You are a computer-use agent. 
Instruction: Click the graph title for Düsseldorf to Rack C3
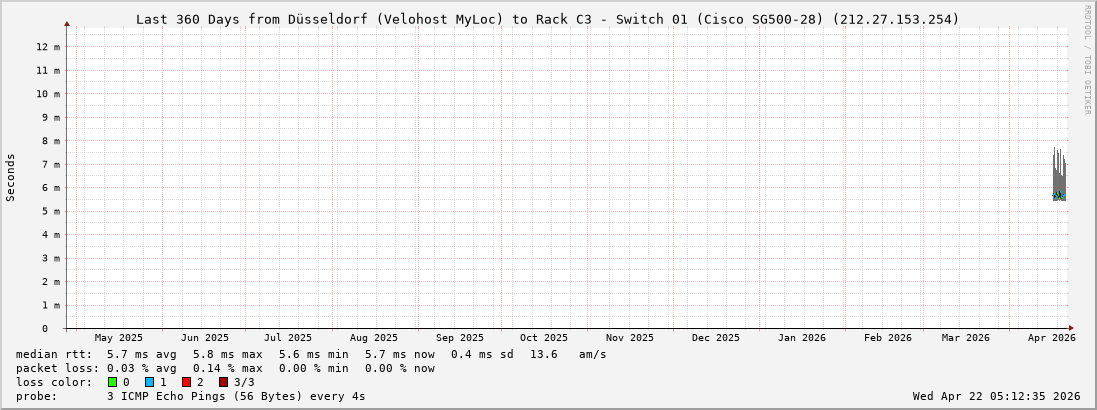coord(547,19)
